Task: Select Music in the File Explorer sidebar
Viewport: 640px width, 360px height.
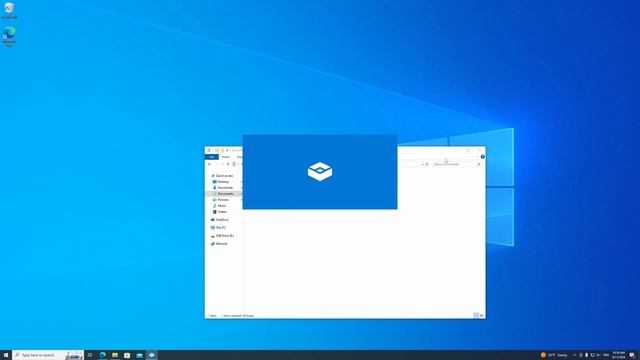Action: click(220, 206)
